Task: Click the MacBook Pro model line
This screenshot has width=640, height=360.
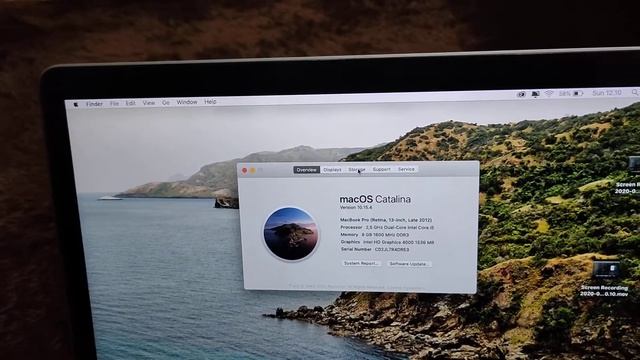Action: click(386, 220)
